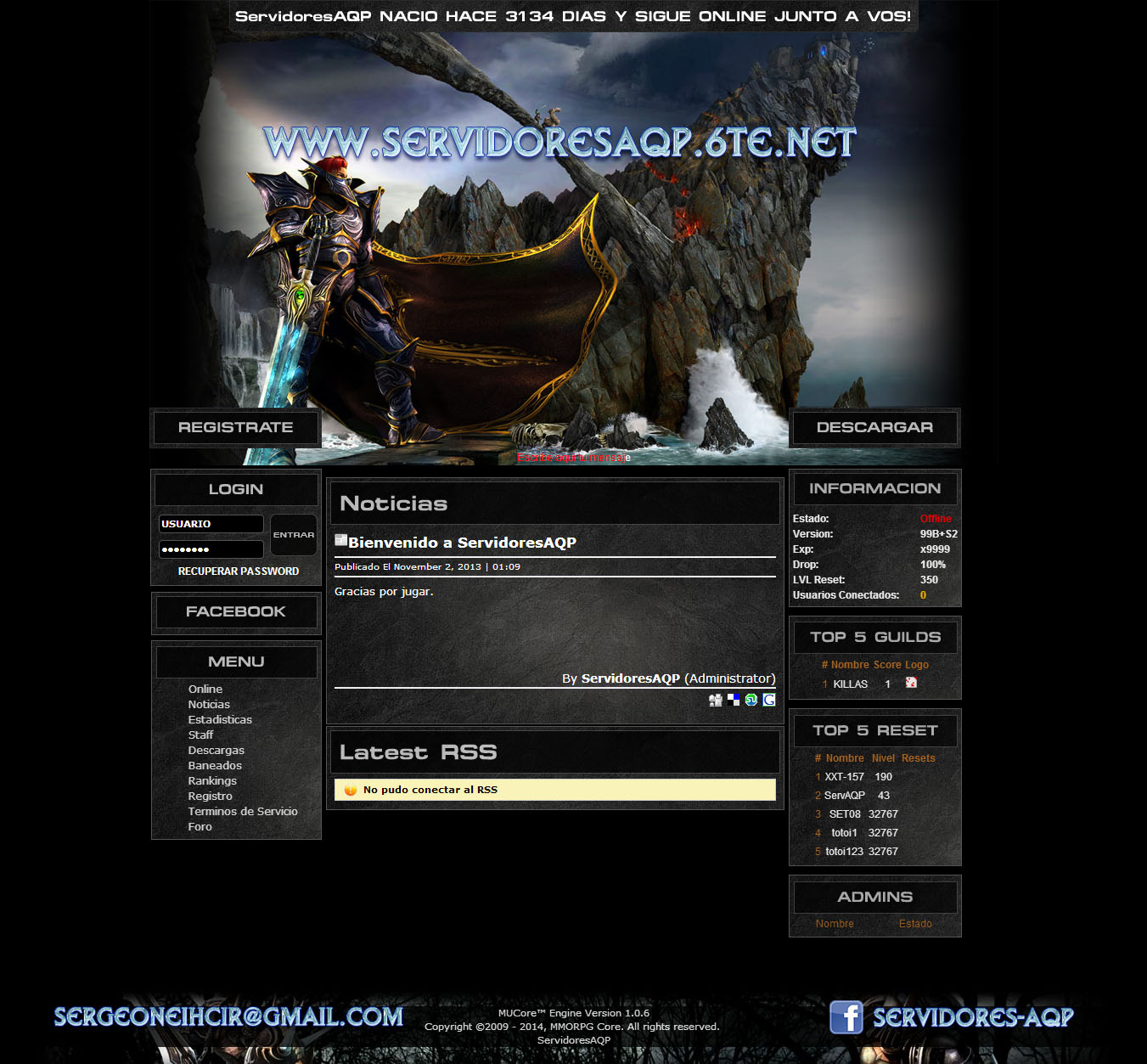Click the orange warning icon in RSS notice
Viewport: 1147px width, 1064px height.
(351, 790)
